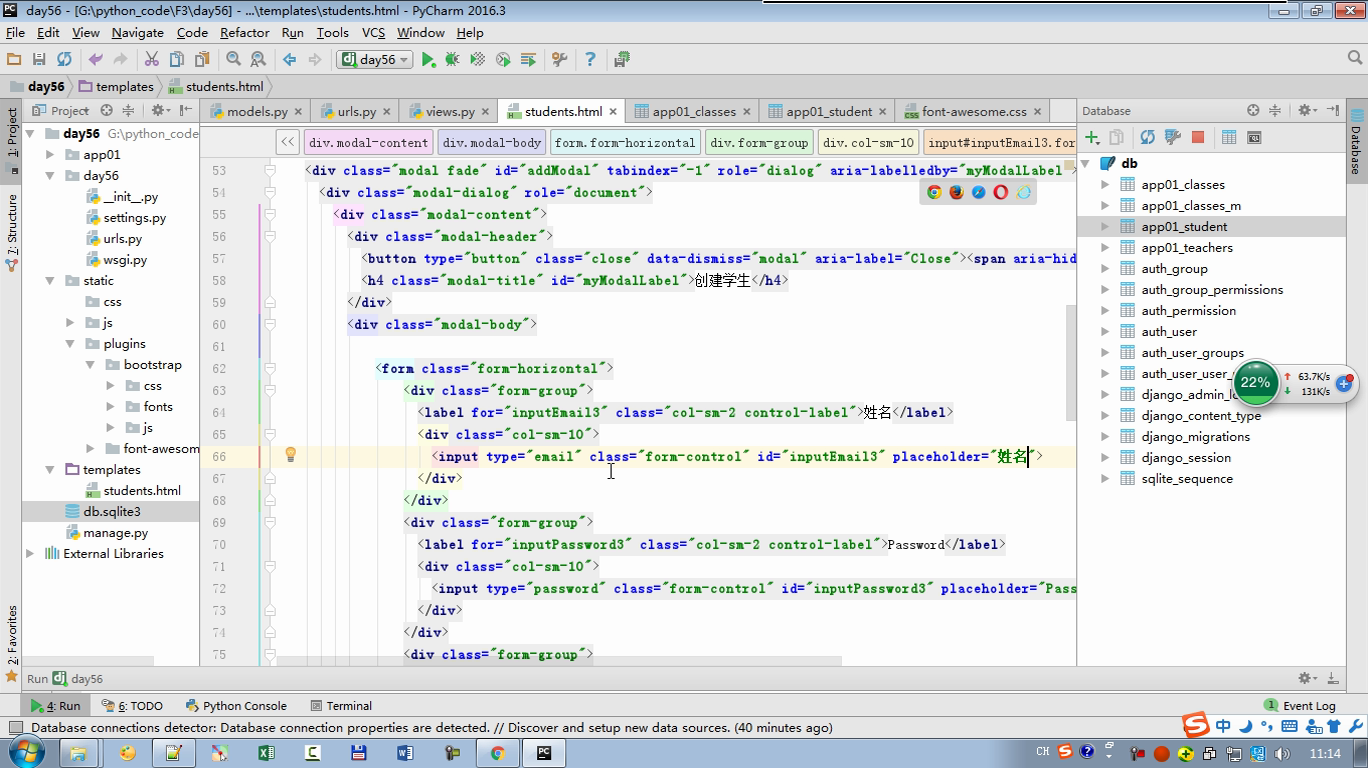
Task: Click the Save All floppy disk icon
Action: [x=39, y=60]
